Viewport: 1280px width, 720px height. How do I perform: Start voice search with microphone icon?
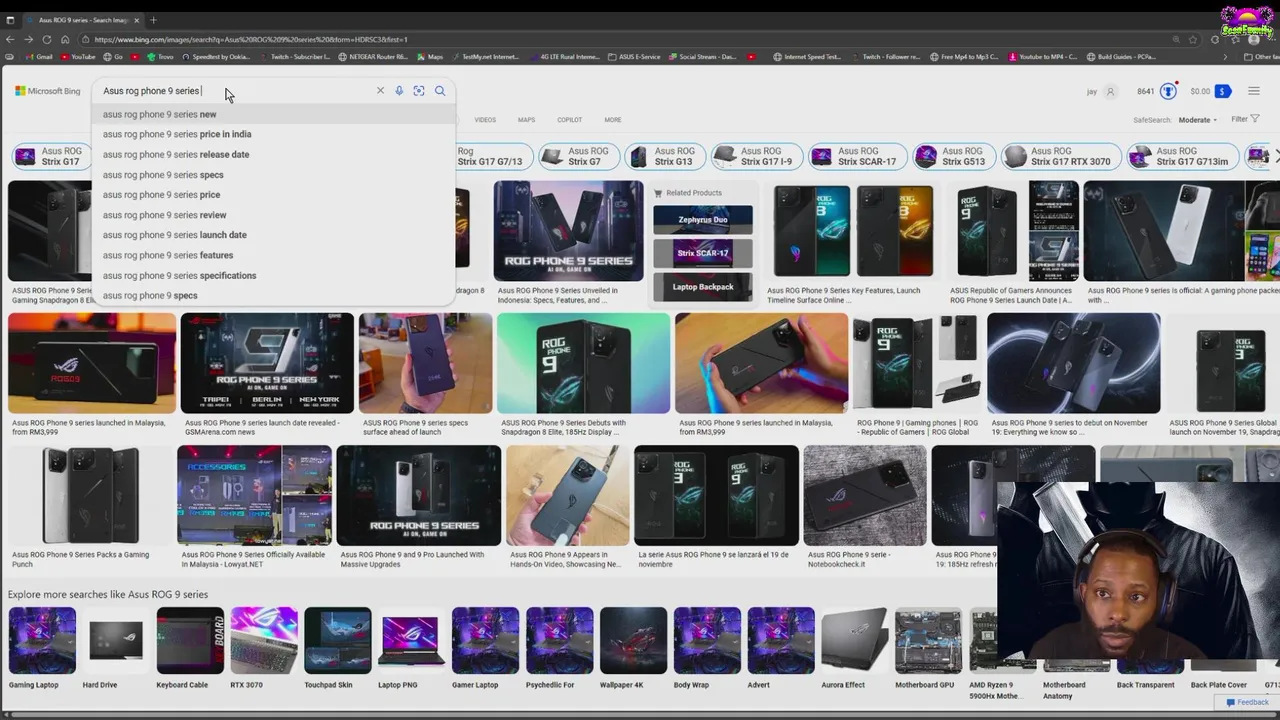(399, 91)
